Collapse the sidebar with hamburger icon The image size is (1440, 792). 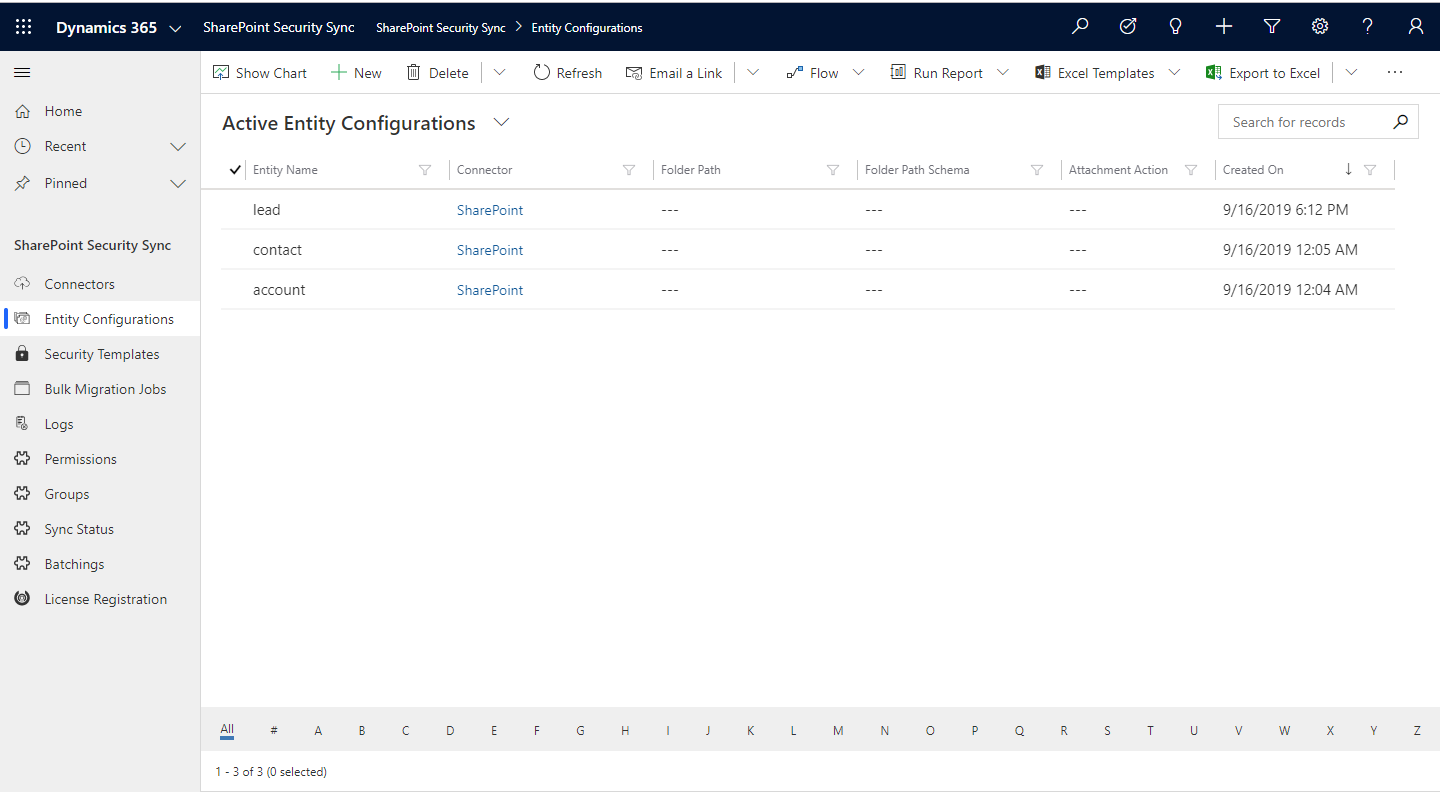pyautogui.click(x=22, y=72)
